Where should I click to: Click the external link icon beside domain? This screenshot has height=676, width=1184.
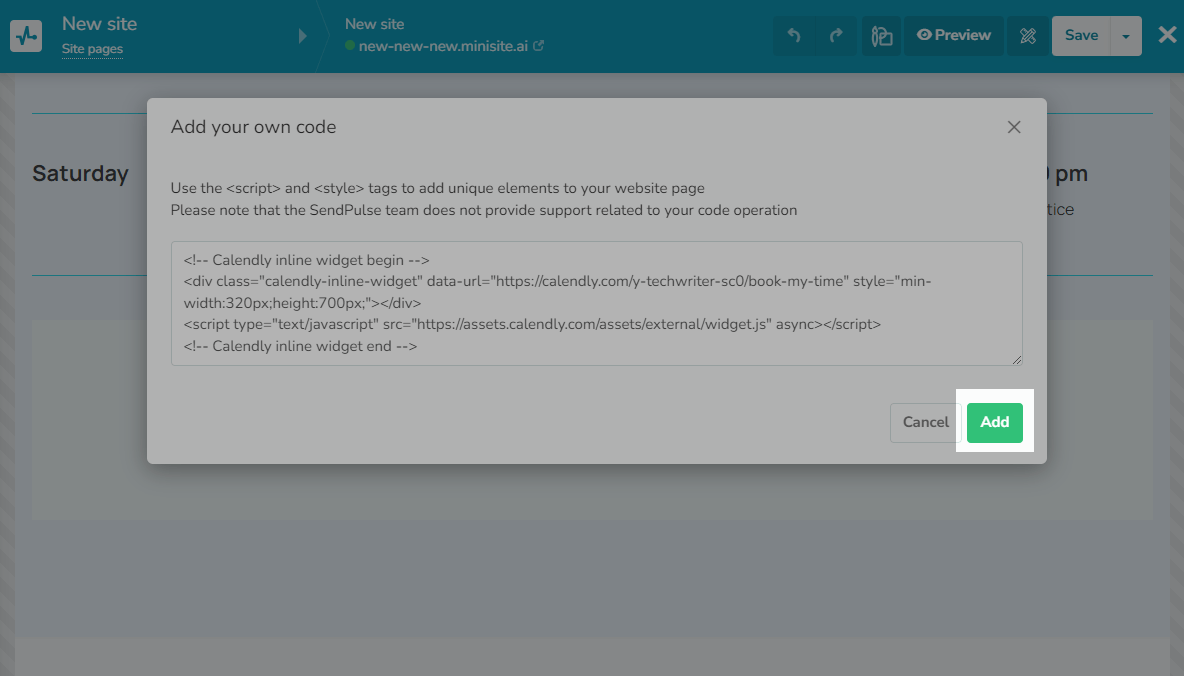(538, 45)
